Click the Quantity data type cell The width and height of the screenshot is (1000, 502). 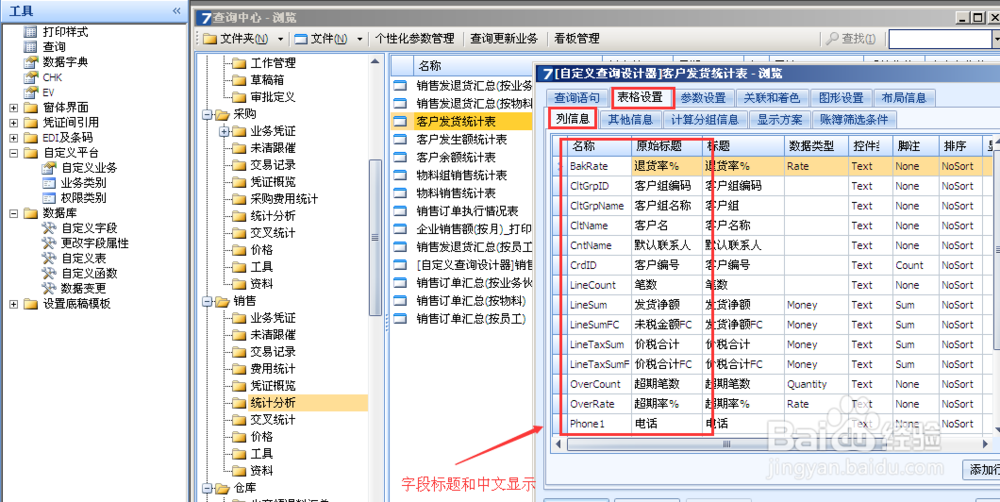[x=816, y=384]
